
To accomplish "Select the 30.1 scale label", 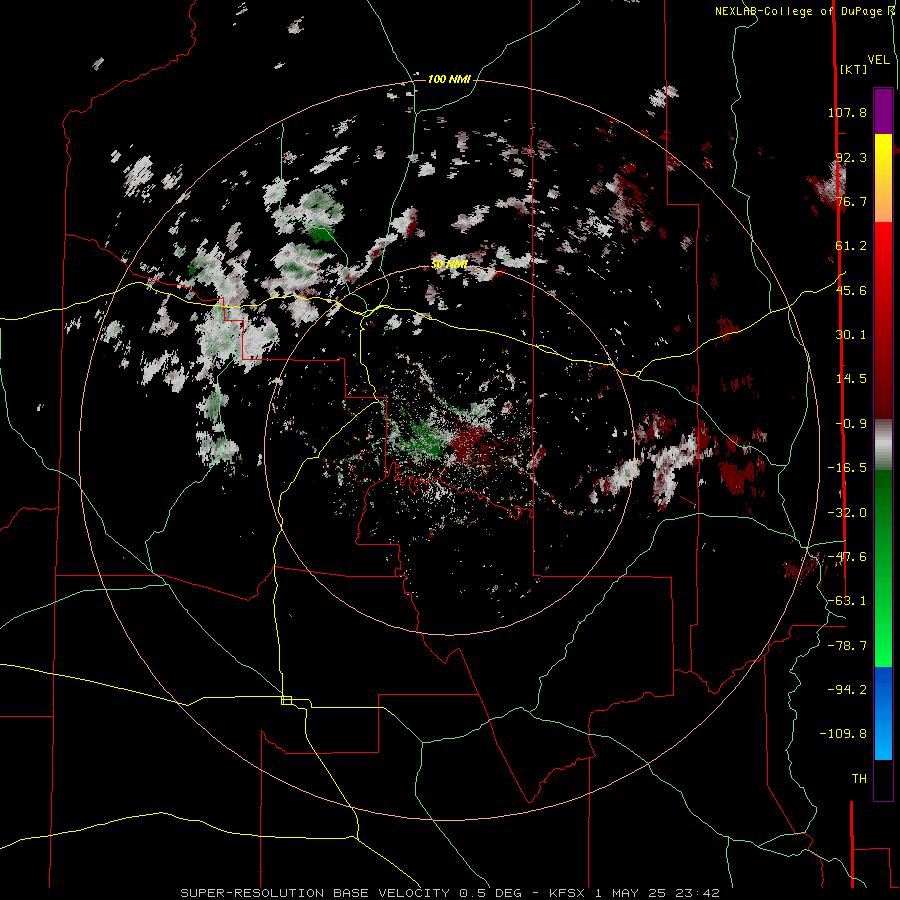I will click(x=851, y=335).
